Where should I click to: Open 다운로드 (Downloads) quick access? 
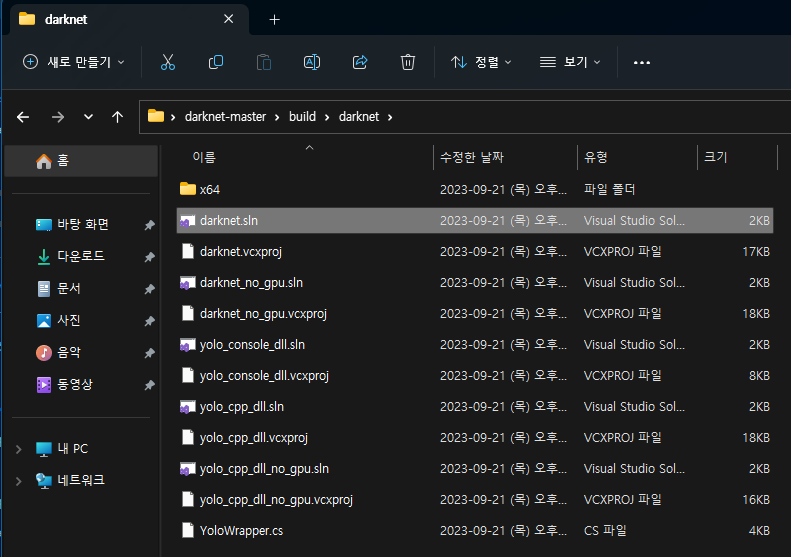pos(81,256)
